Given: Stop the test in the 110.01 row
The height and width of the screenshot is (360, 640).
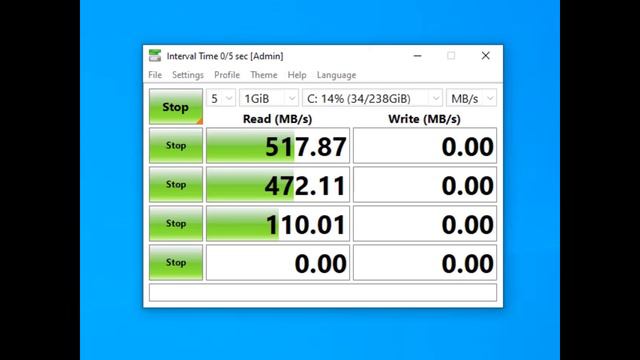Looking at the screenshot, I should [x=176, y=224].
